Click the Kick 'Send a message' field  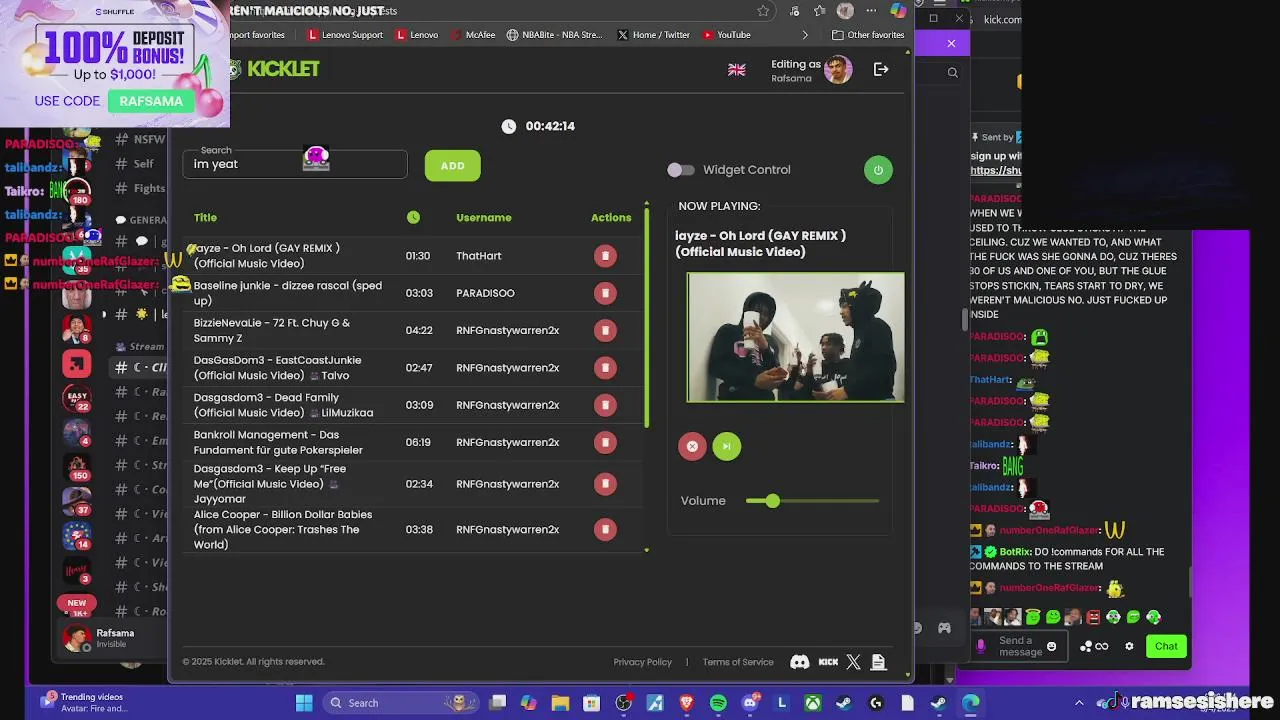(x=1020, y=646)
